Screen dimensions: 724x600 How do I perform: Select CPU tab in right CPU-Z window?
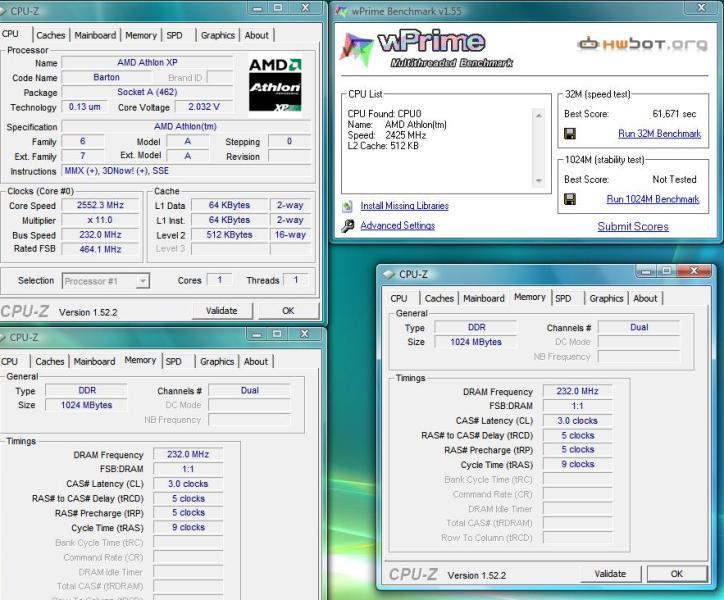pos(399,298)
